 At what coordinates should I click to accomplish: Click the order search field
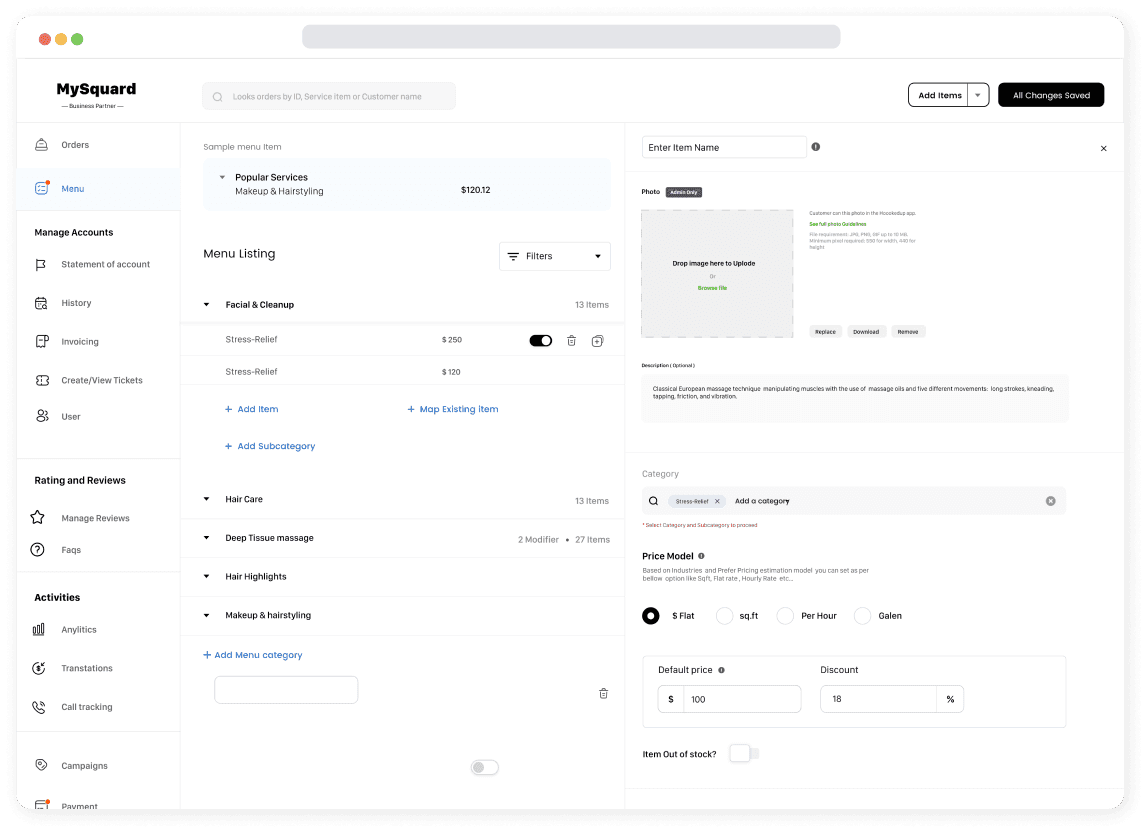(328, 97)
